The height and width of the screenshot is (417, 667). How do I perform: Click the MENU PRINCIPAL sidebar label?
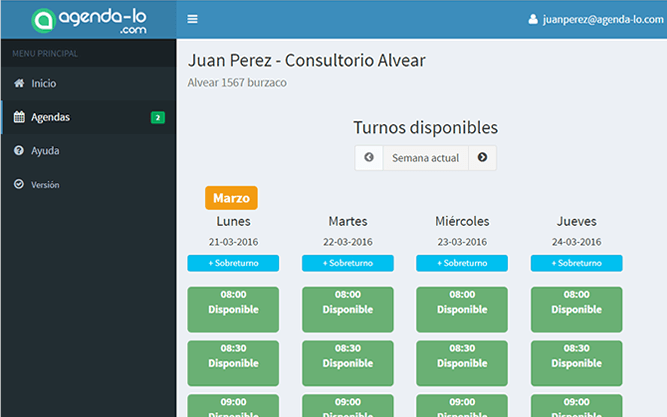45,54
